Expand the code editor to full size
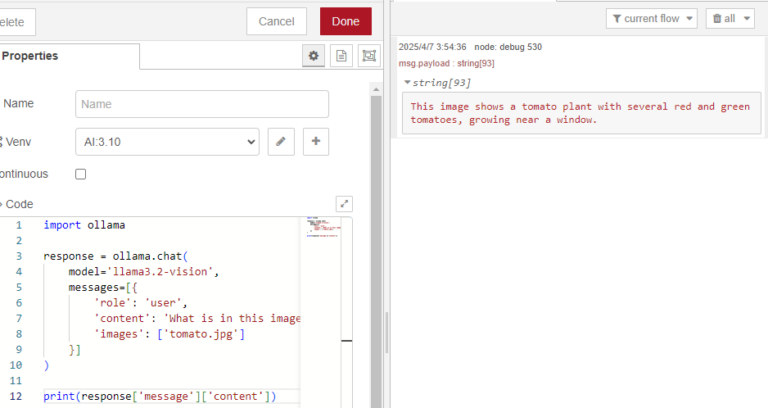 click(344, 203)
